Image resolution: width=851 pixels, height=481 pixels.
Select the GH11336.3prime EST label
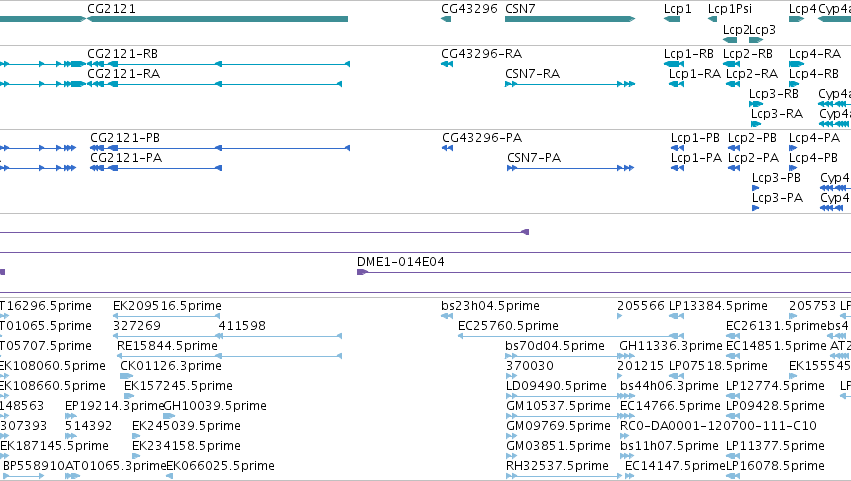tap(671, 346)
